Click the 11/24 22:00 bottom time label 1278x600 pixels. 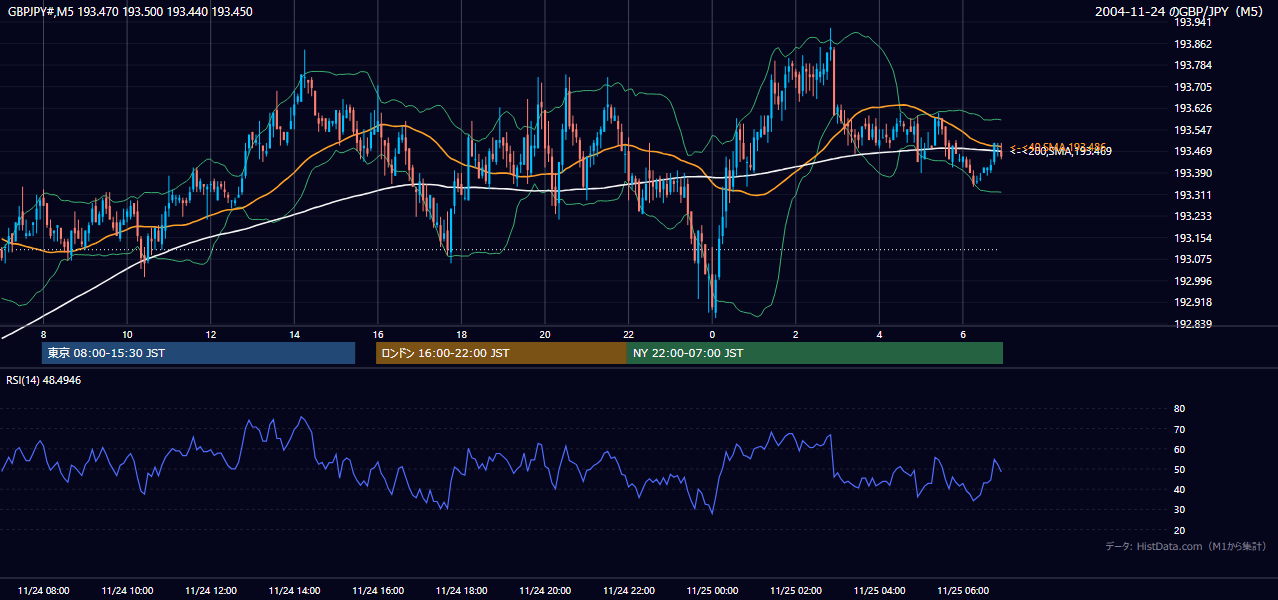pos(628,591)
